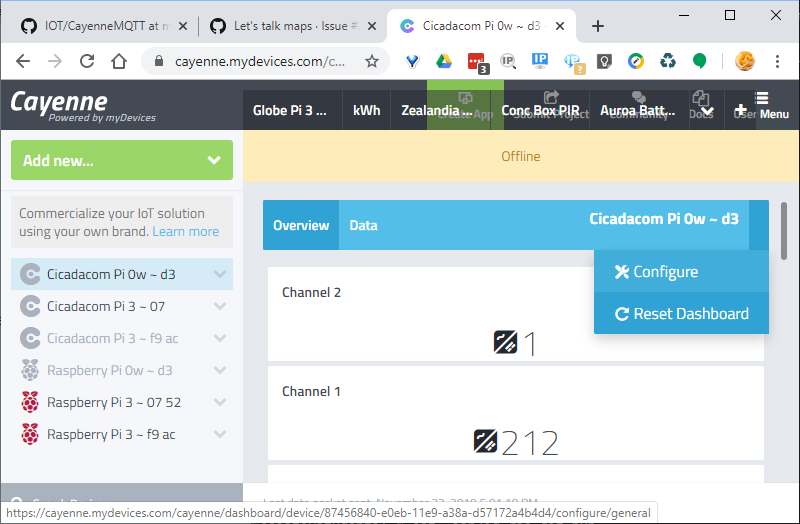Open the Chrome profile avatar
The width and height of the screenshot is (800, 524).
pos(745,61)
